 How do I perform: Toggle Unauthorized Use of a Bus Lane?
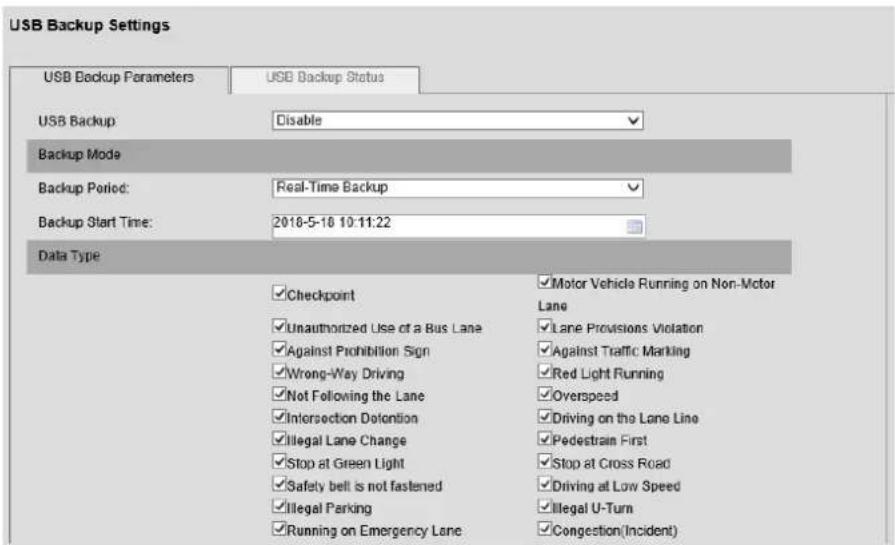[279, 326]
